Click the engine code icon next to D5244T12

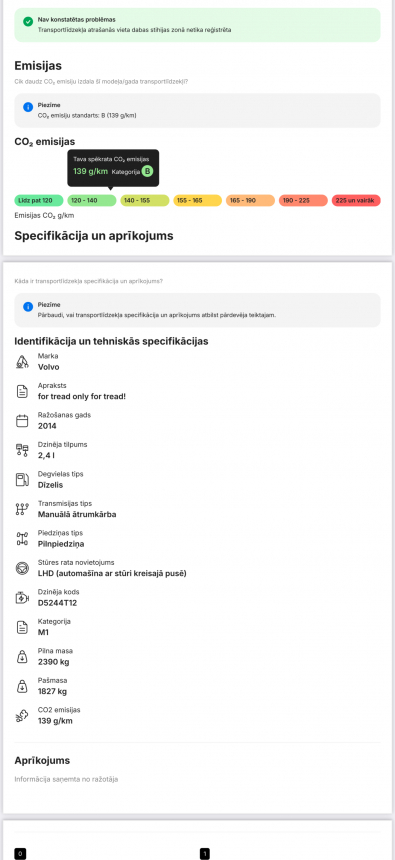pyautogui.click(x=22, y=598)
